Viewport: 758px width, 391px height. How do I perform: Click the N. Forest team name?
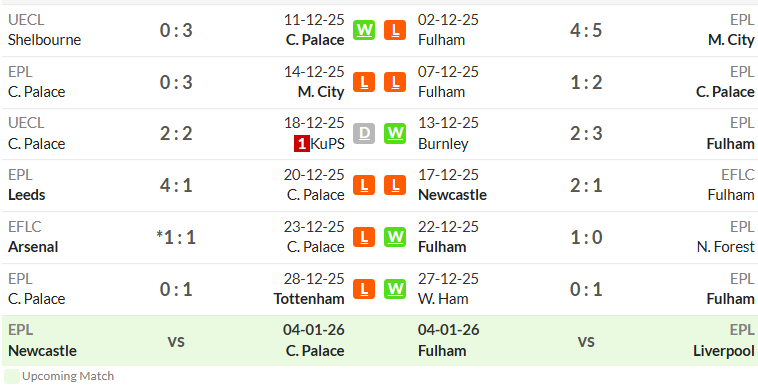[x=726, y=247]
